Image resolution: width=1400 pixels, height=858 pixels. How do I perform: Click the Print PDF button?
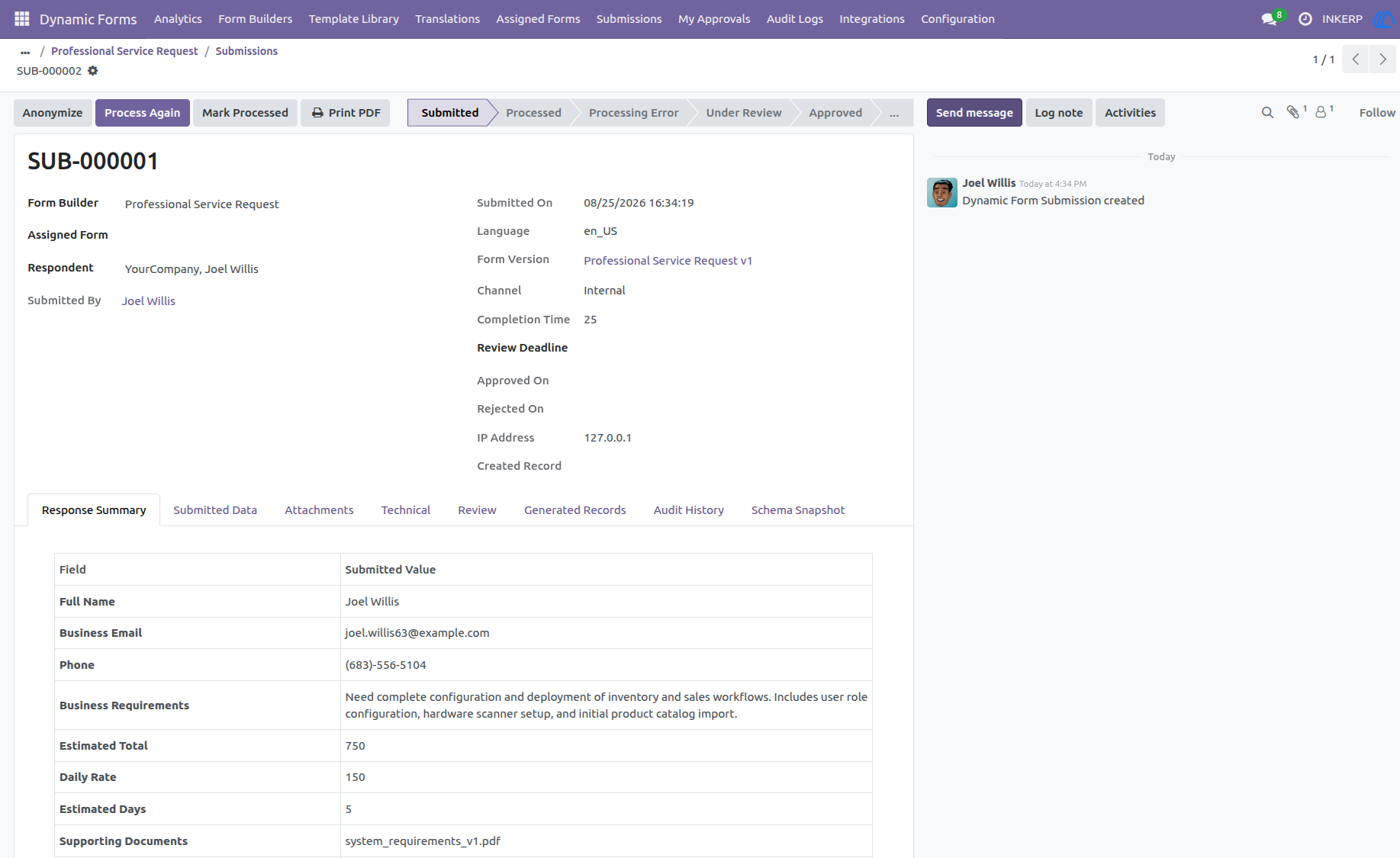(346, 113)
